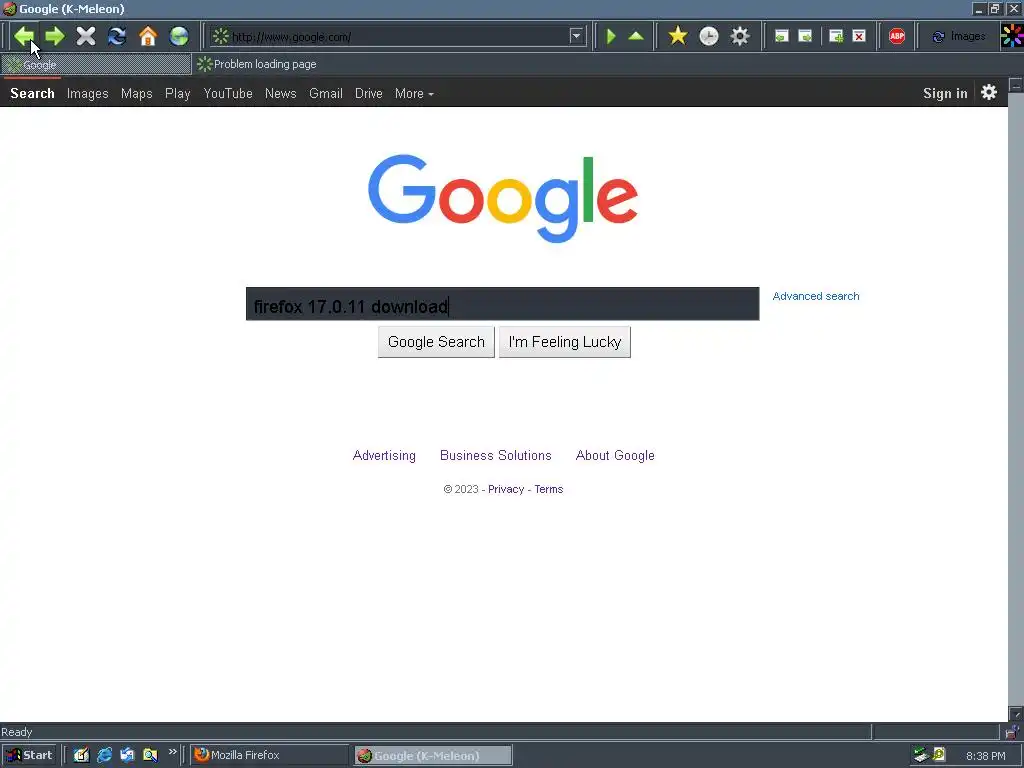Expand the More dropdown menu
Viewport: 1024px width, 768px height.
[414, 93]
